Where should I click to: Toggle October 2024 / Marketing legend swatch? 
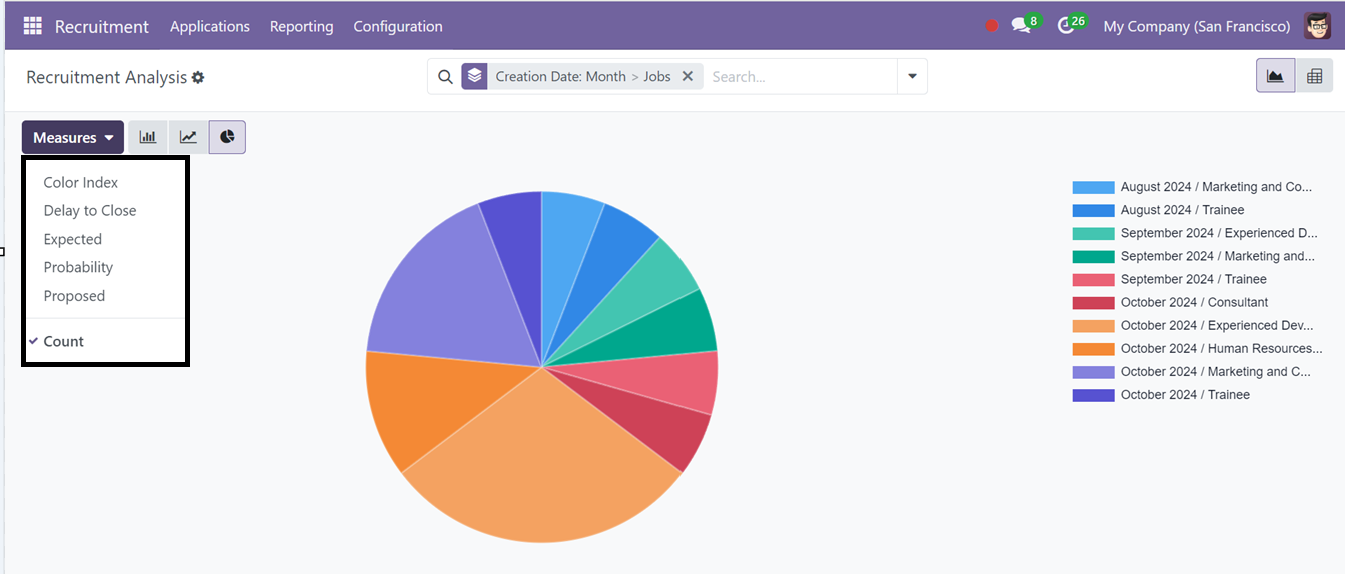(x=1093, y=371)
